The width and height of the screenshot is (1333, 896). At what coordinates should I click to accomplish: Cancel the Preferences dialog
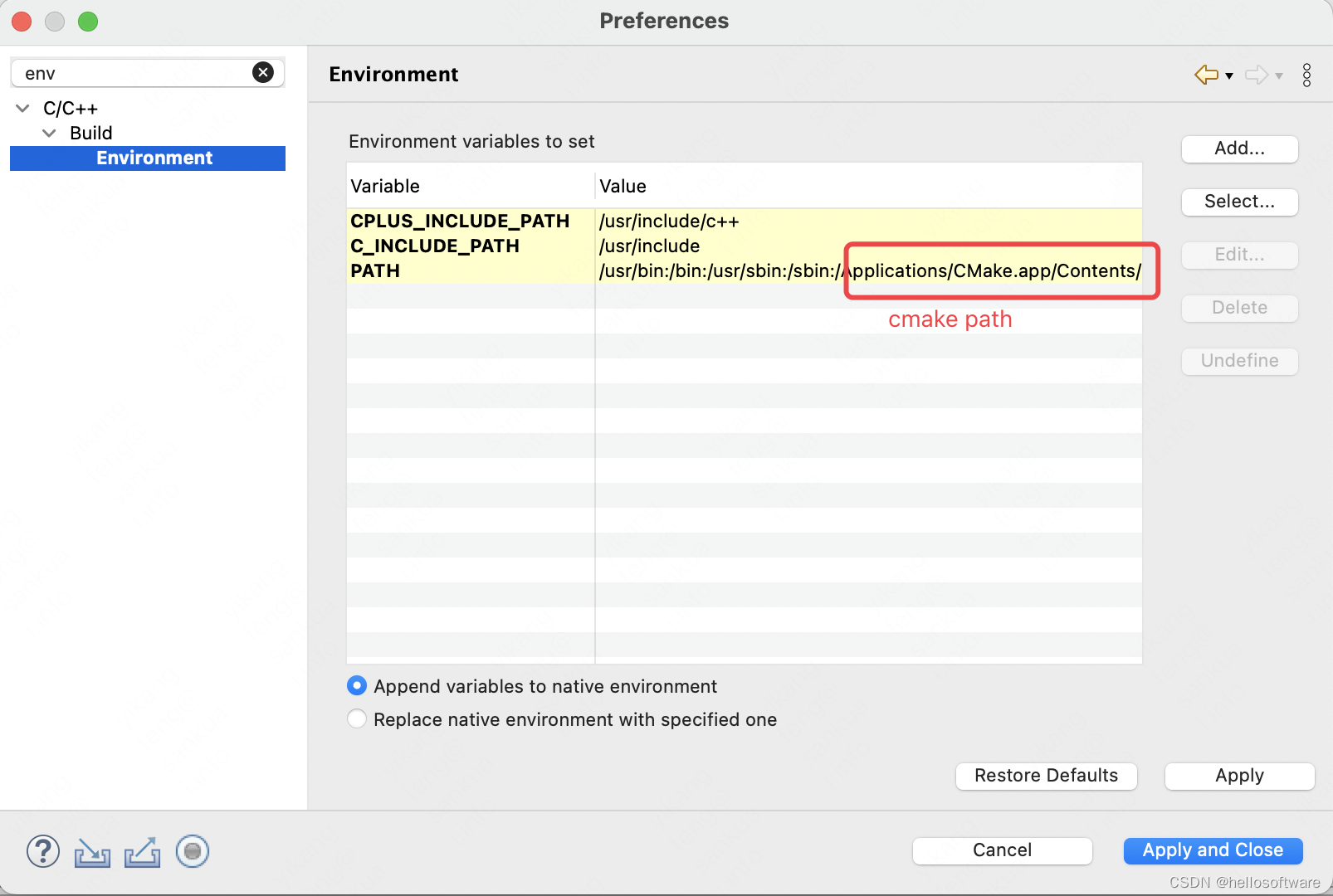[1002, 850]
